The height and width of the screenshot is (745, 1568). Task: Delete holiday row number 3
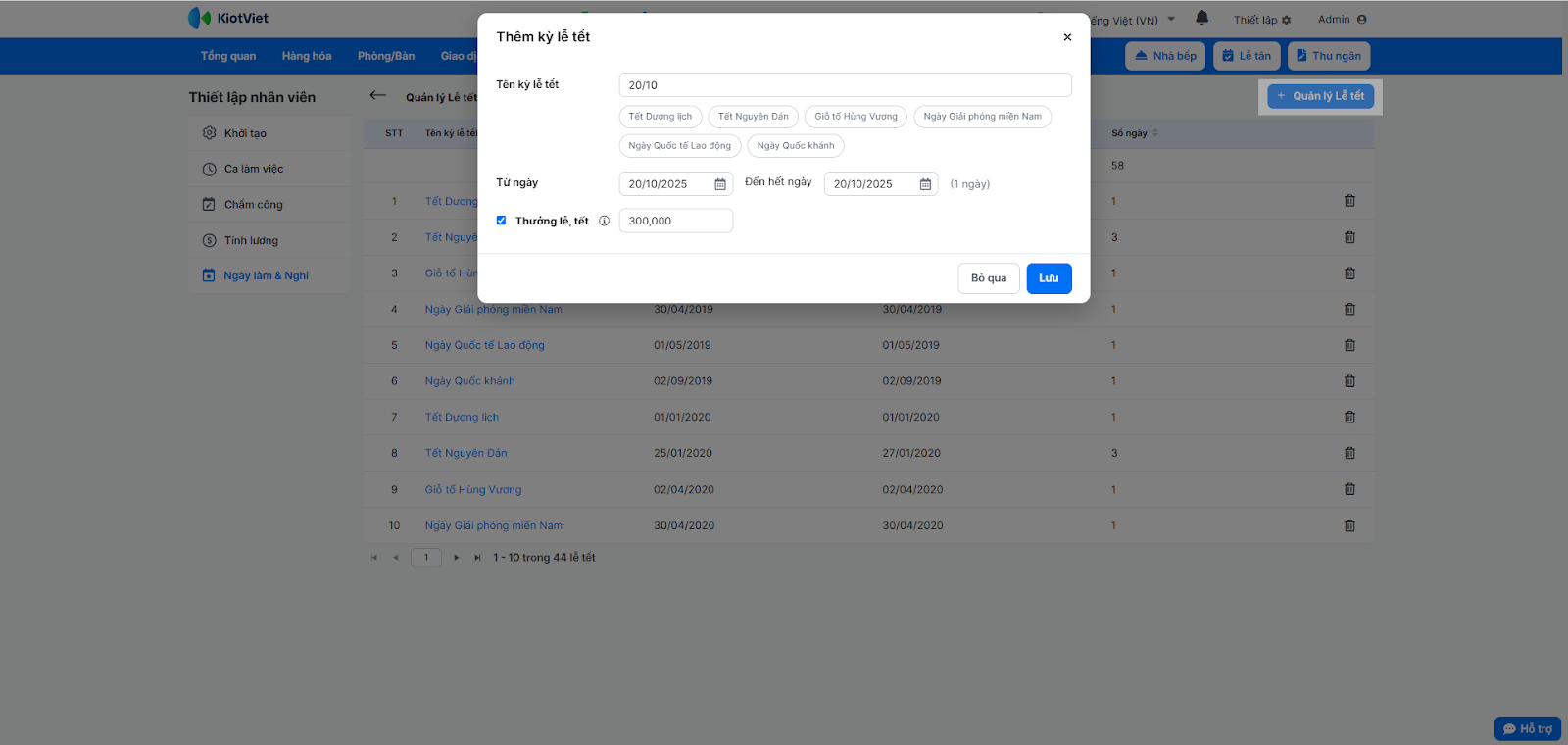click(x=1349, y=273)
